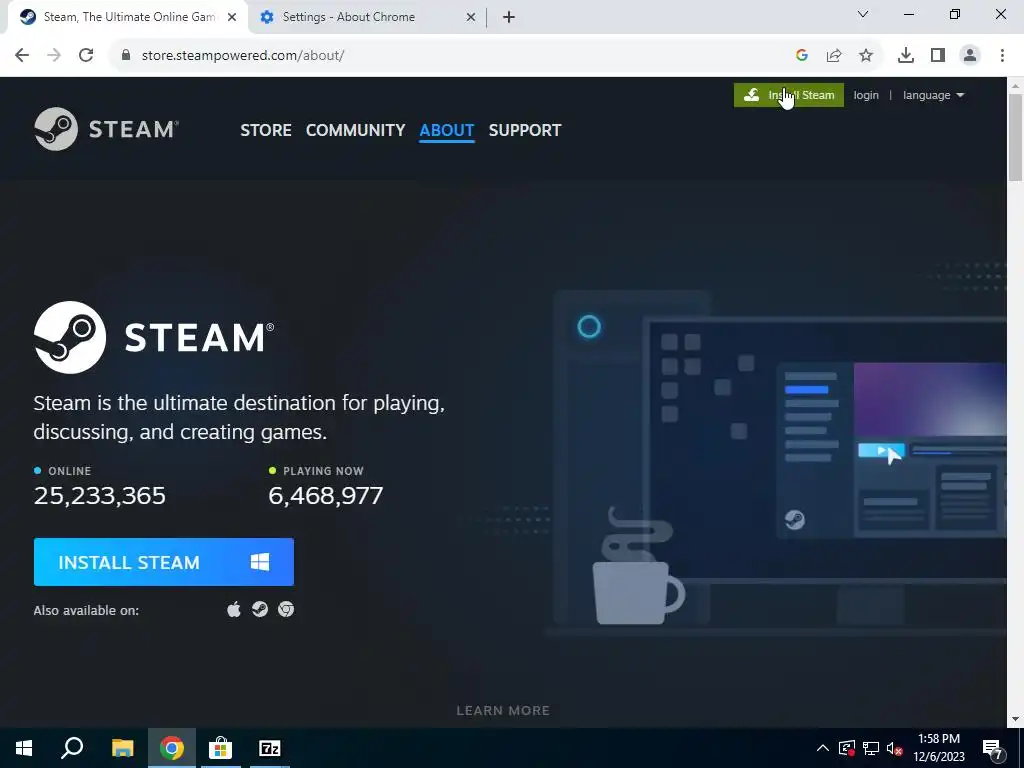Open the SteamOS download icon below Install
This screenshot has height=768, width=1024.
(x=260, y=609)
